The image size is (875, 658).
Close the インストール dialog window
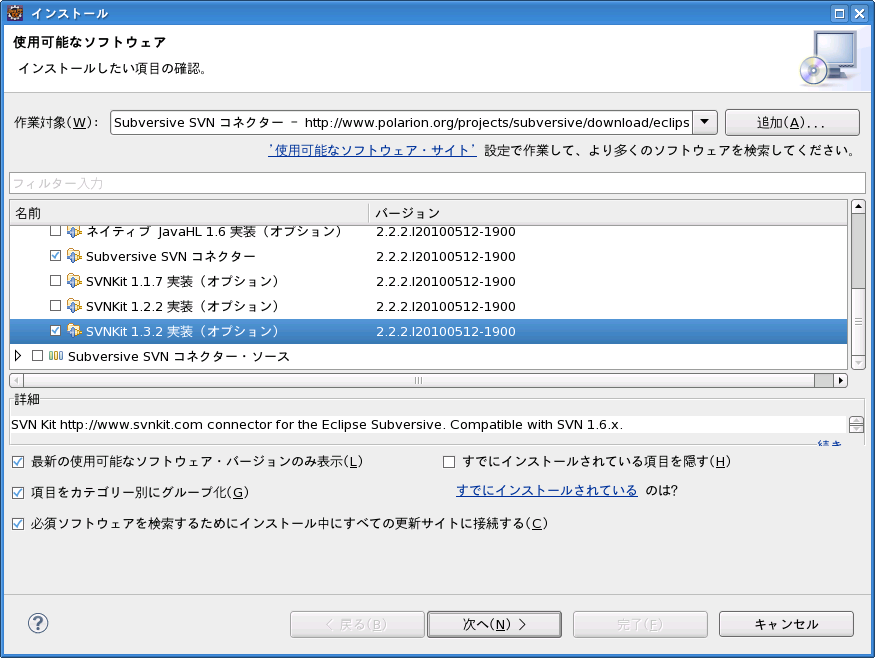click(x=859, y=13)
